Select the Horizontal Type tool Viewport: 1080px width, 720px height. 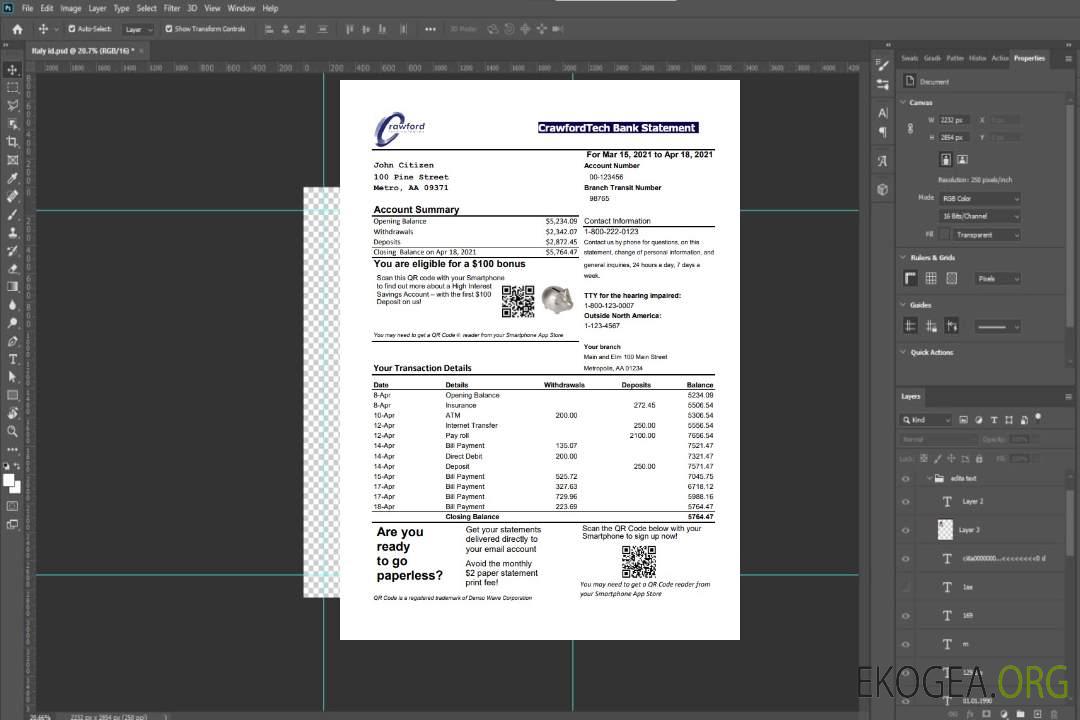click(x=12, y=359)
